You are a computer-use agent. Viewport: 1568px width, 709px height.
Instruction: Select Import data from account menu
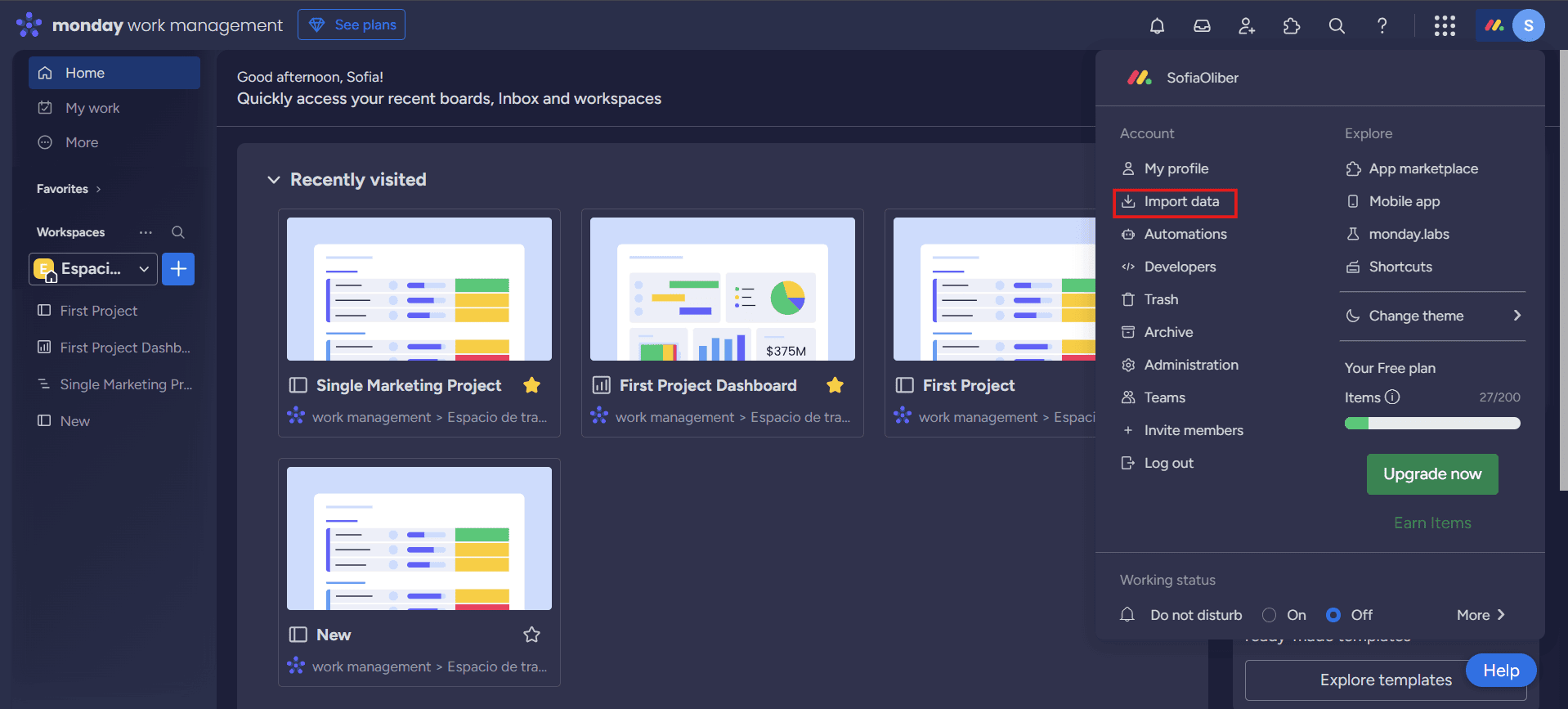(x=1180, y=202)
